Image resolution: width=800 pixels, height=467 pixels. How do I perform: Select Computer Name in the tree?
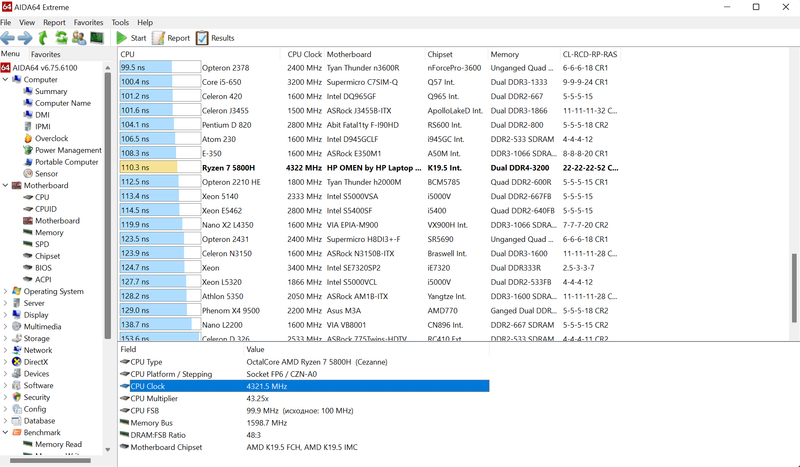pos(62,103)
